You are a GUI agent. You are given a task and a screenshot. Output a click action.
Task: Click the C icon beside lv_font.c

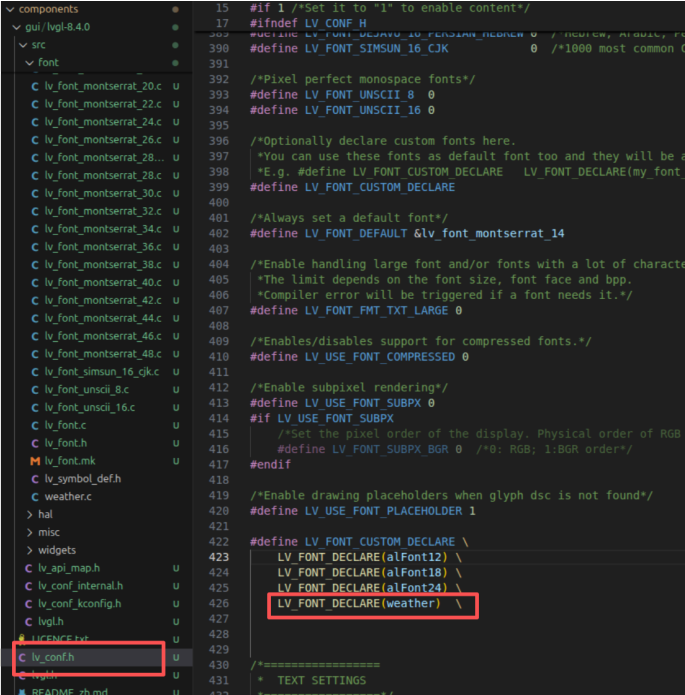click(35, 426)
